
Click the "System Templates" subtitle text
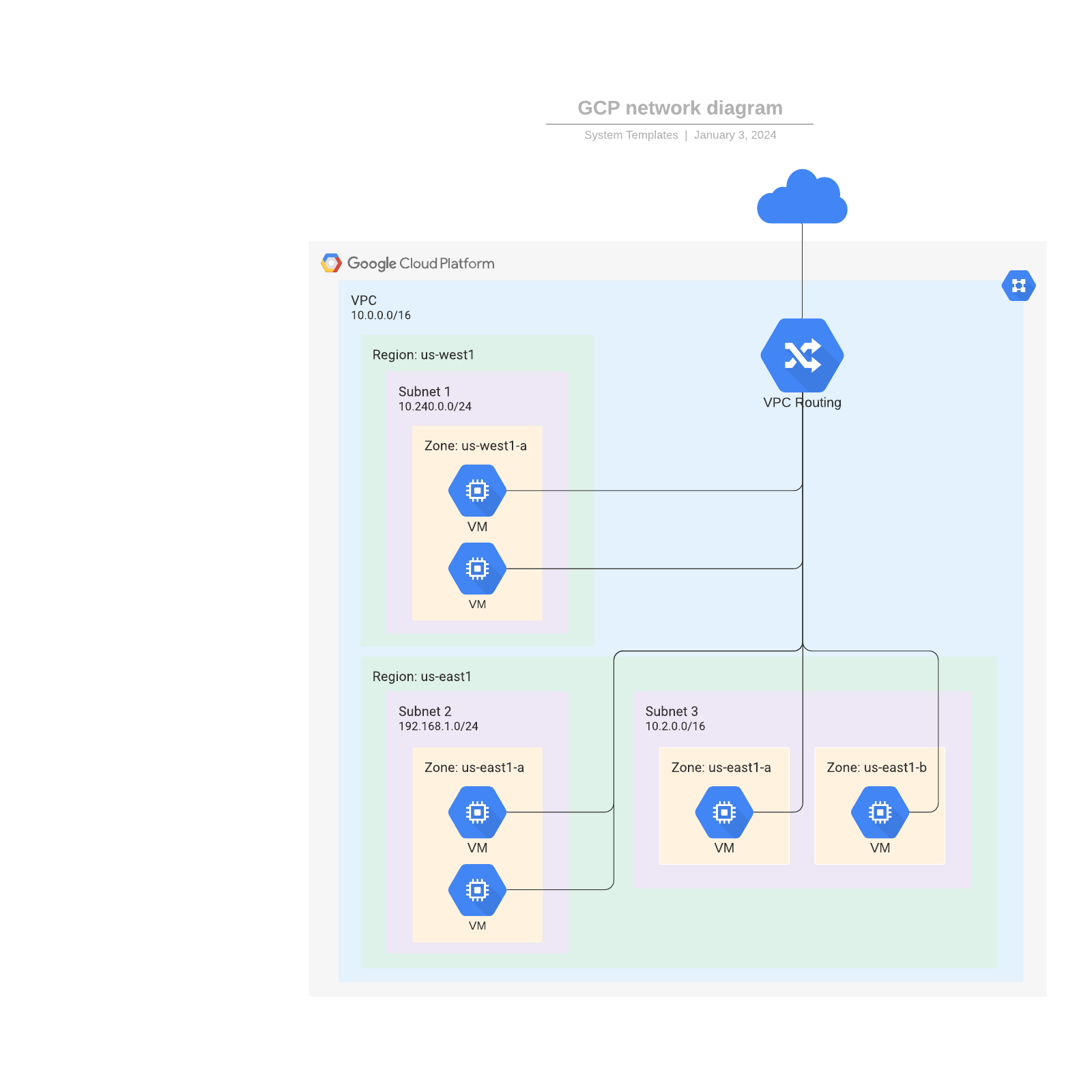pyautogui.click(x=631, y=135)
